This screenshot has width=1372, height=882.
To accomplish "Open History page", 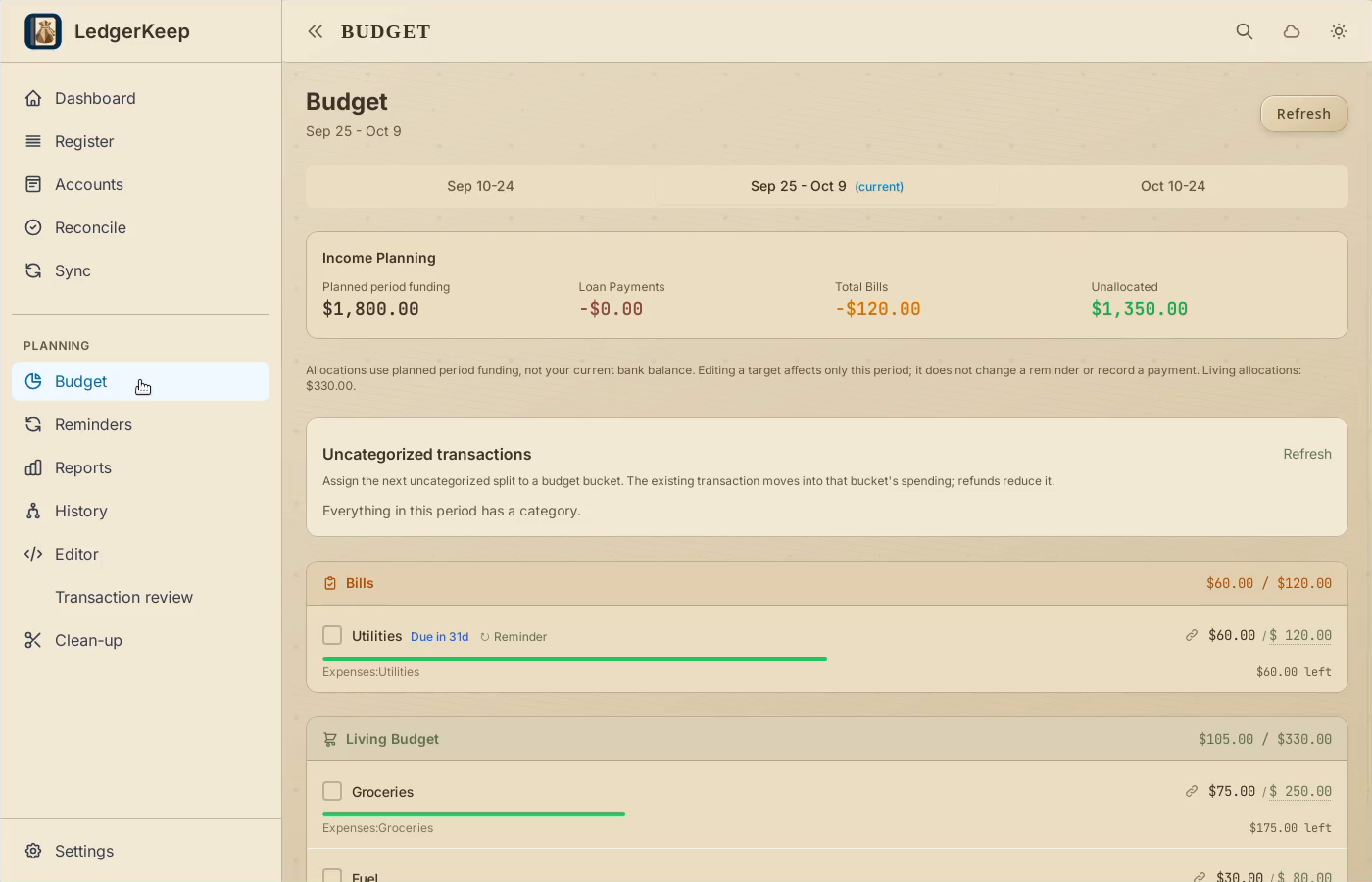I will tap(140, 511).
